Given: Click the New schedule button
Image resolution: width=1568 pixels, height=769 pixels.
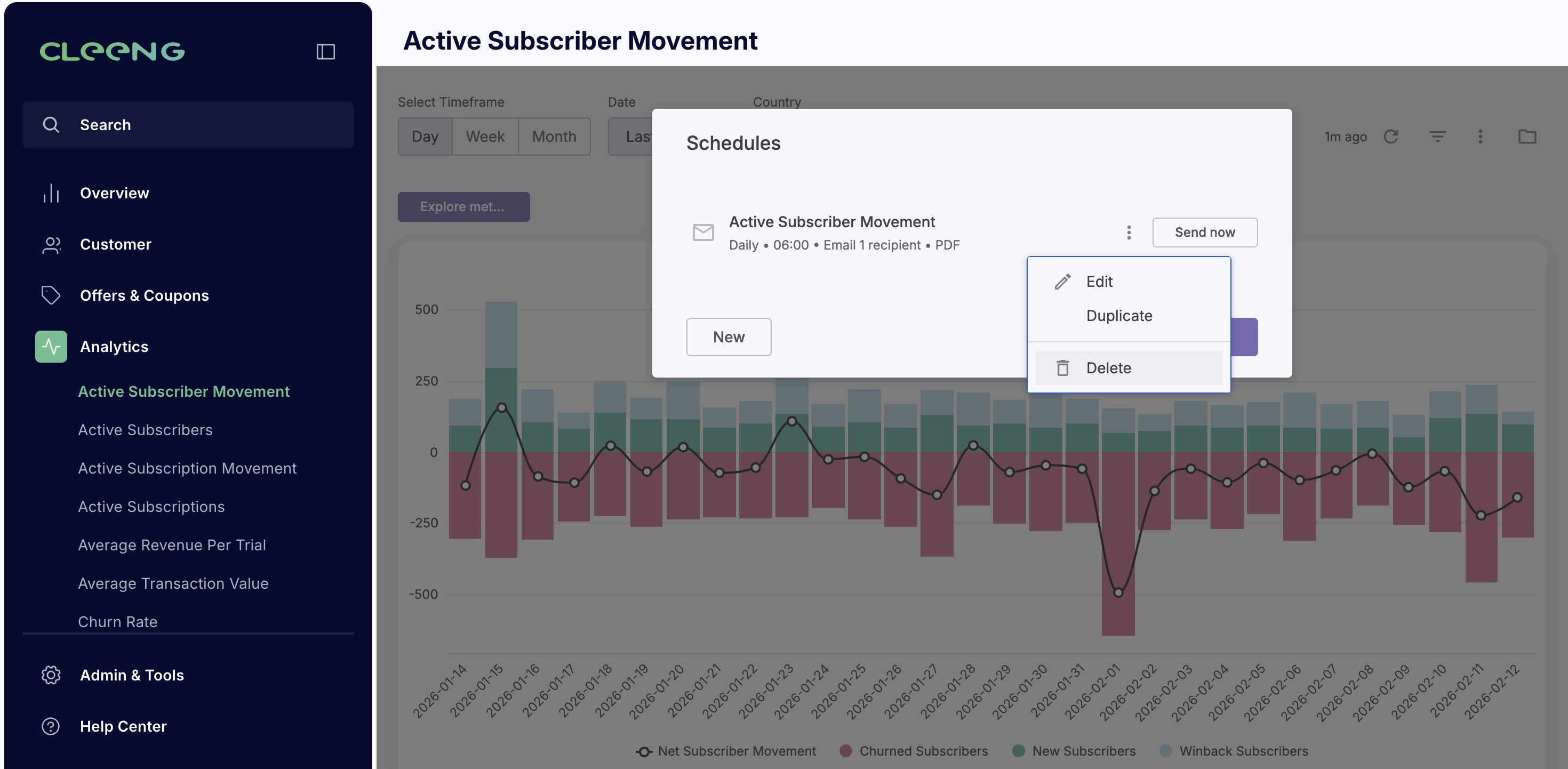Looking at the screenshot, I should [729, 337].
